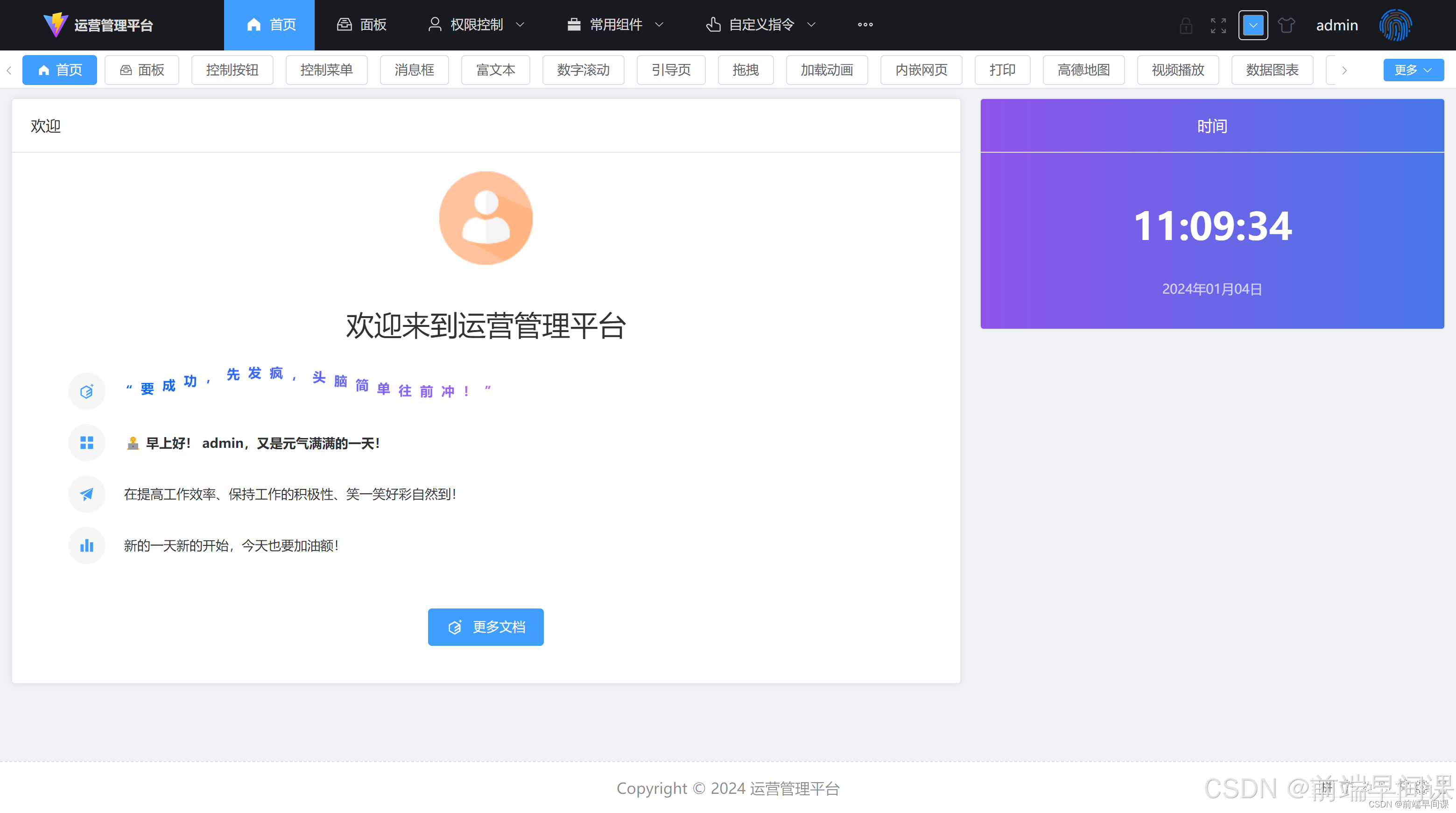
Task: Click the animated 要成功先发疯 quote
Action: tap(308, 383)
